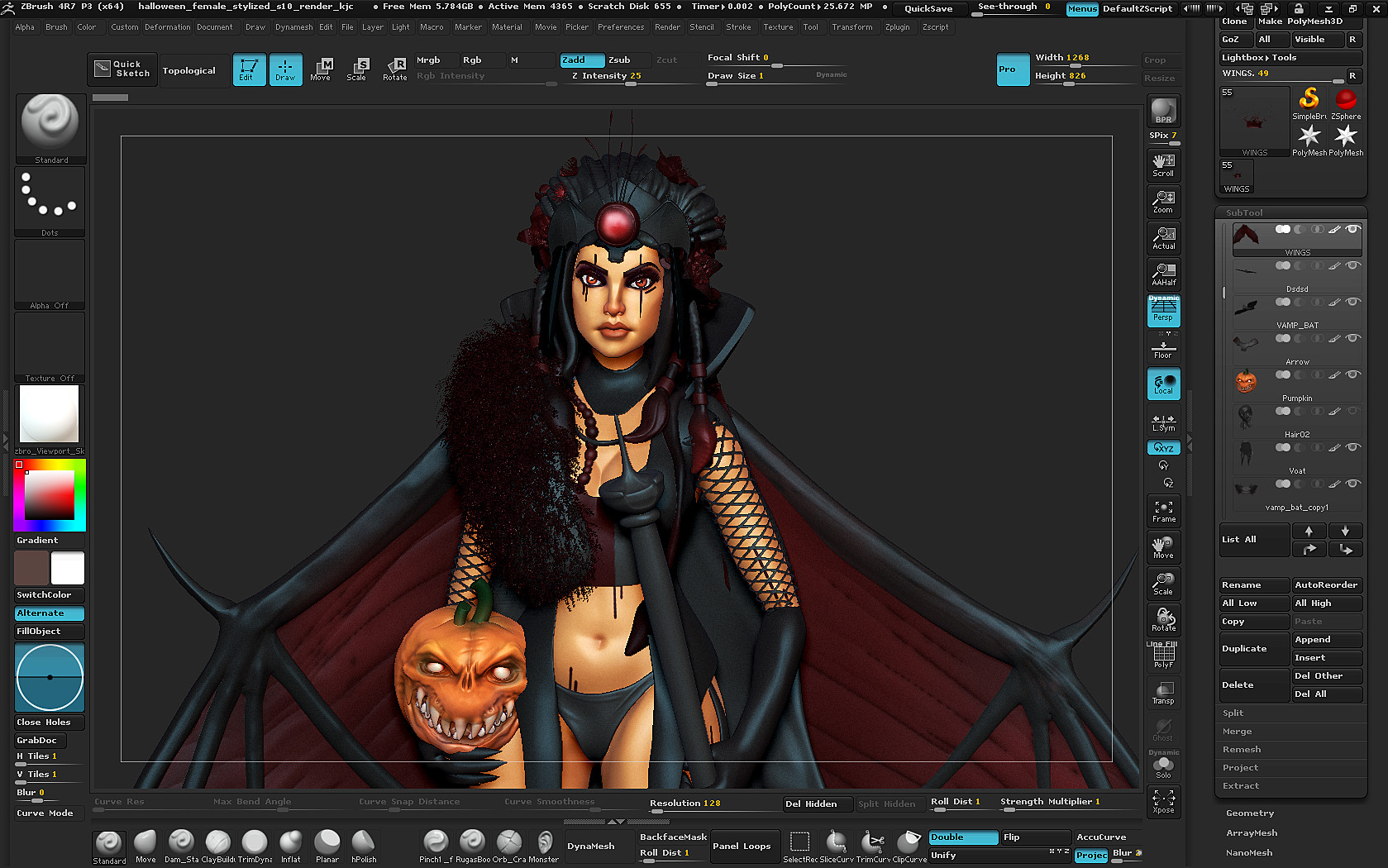Click the Zoom canvas icon
1388x868 pixels.
1163,202
